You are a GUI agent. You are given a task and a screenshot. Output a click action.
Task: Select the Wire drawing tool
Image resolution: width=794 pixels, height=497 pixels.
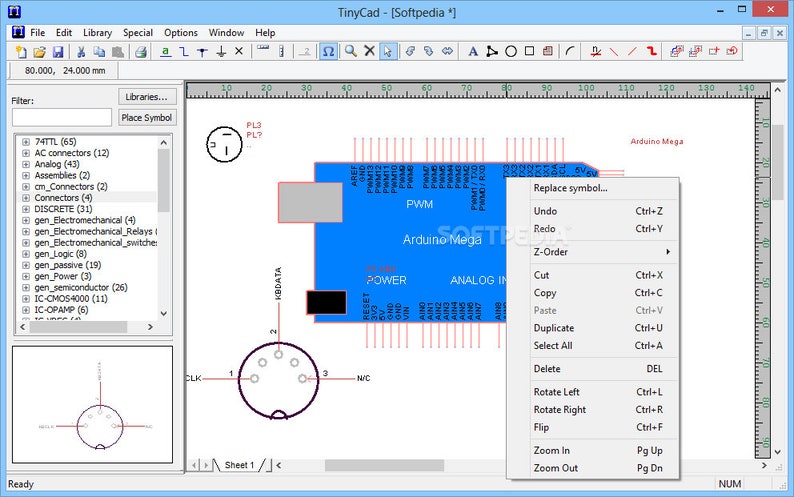pos(184,51)
